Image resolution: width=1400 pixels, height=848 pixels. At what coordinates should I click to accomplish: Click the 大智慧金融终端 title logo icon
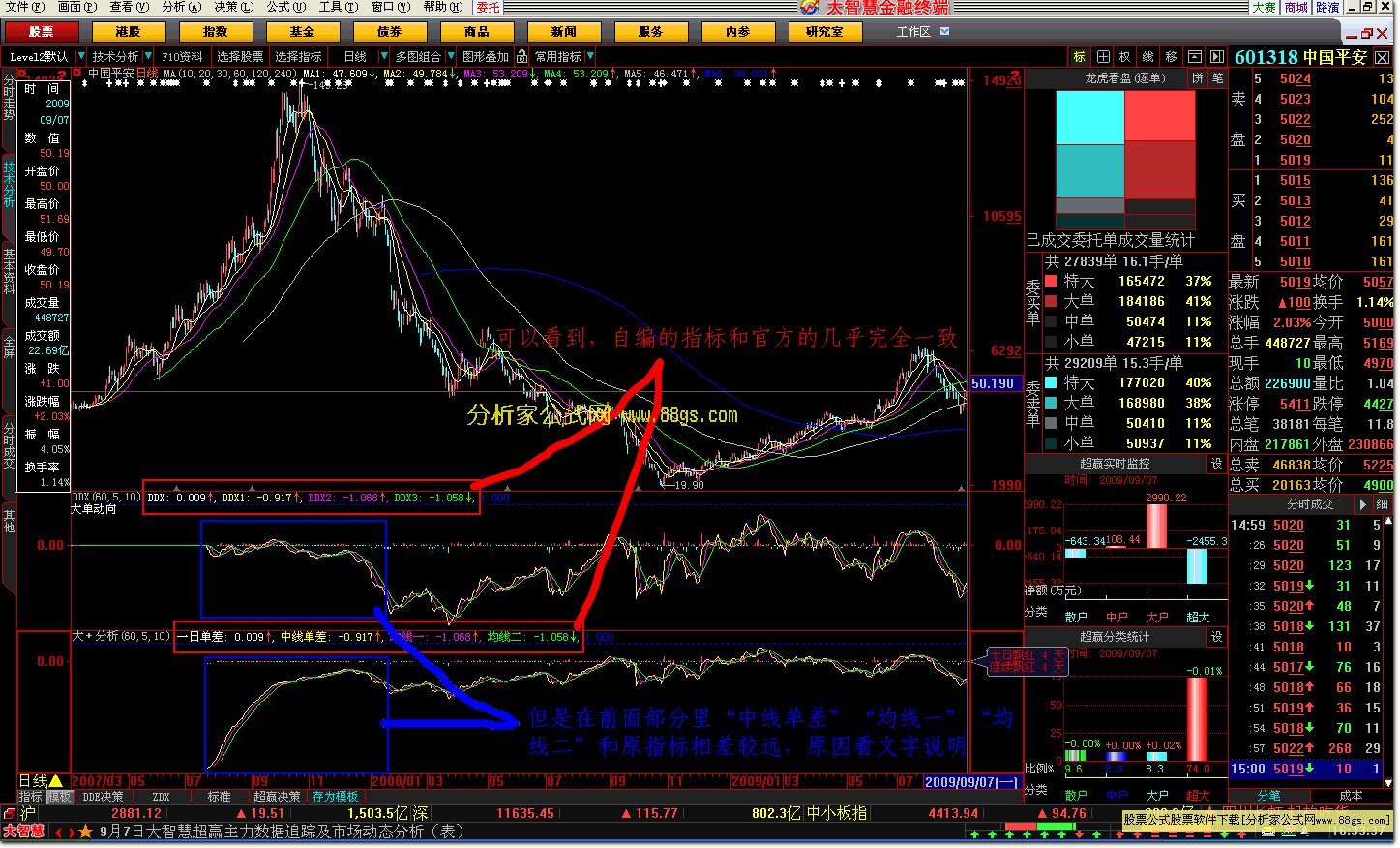click(810, 8)
